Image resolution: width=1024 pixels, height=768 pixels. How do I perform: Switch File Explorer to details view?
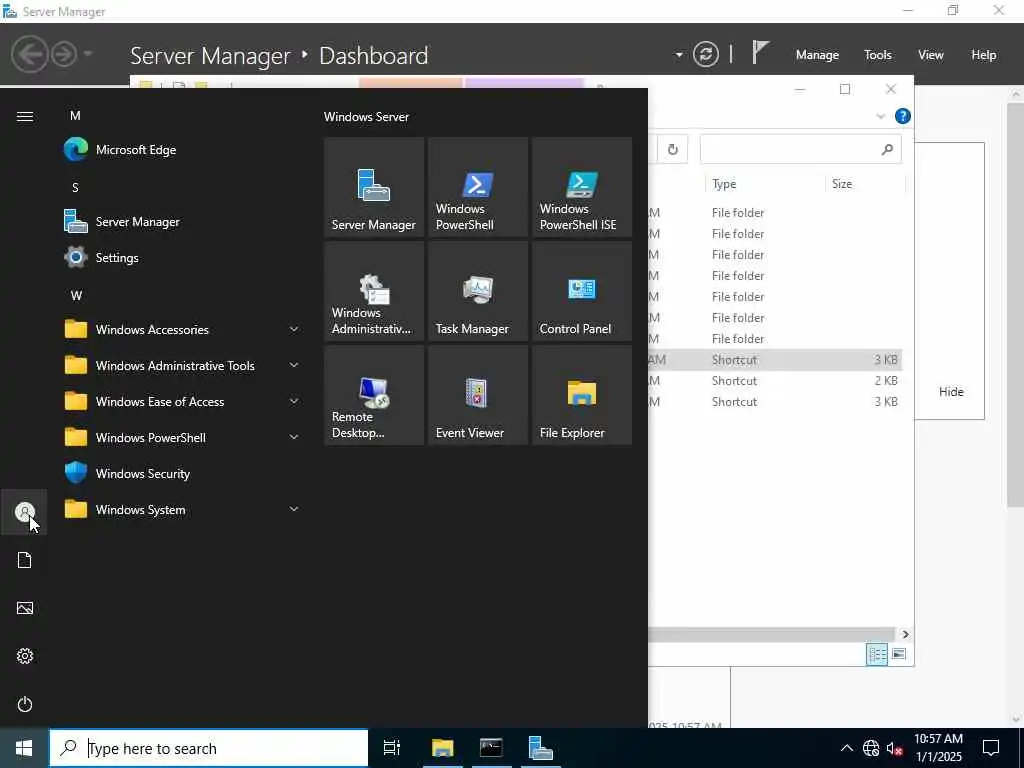[x=876, y=654]
